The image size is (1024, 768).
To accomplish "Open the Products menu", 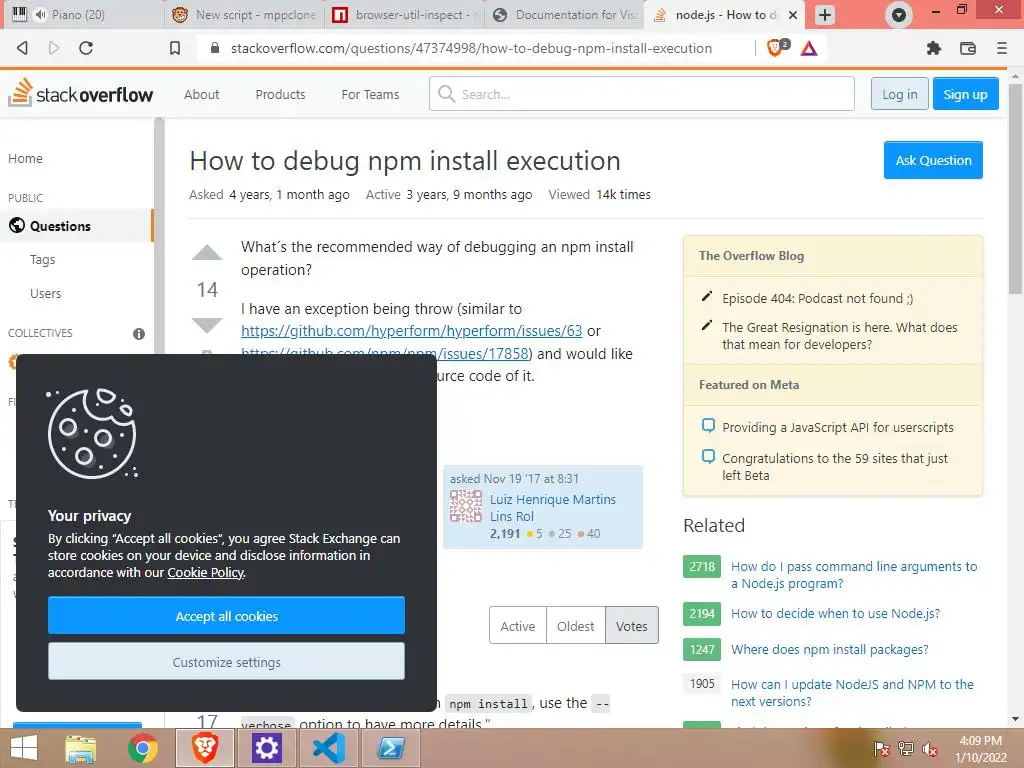I will click(280, 94).
